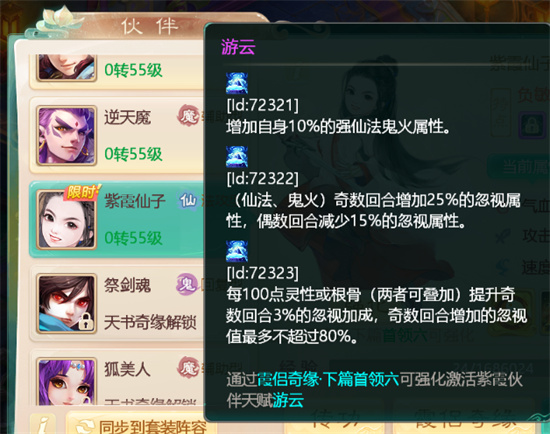Image resolution: width=550 pixels, height=434 pixels.
Task: Click the skill icon above Id:72323
Action: [237, 251]
